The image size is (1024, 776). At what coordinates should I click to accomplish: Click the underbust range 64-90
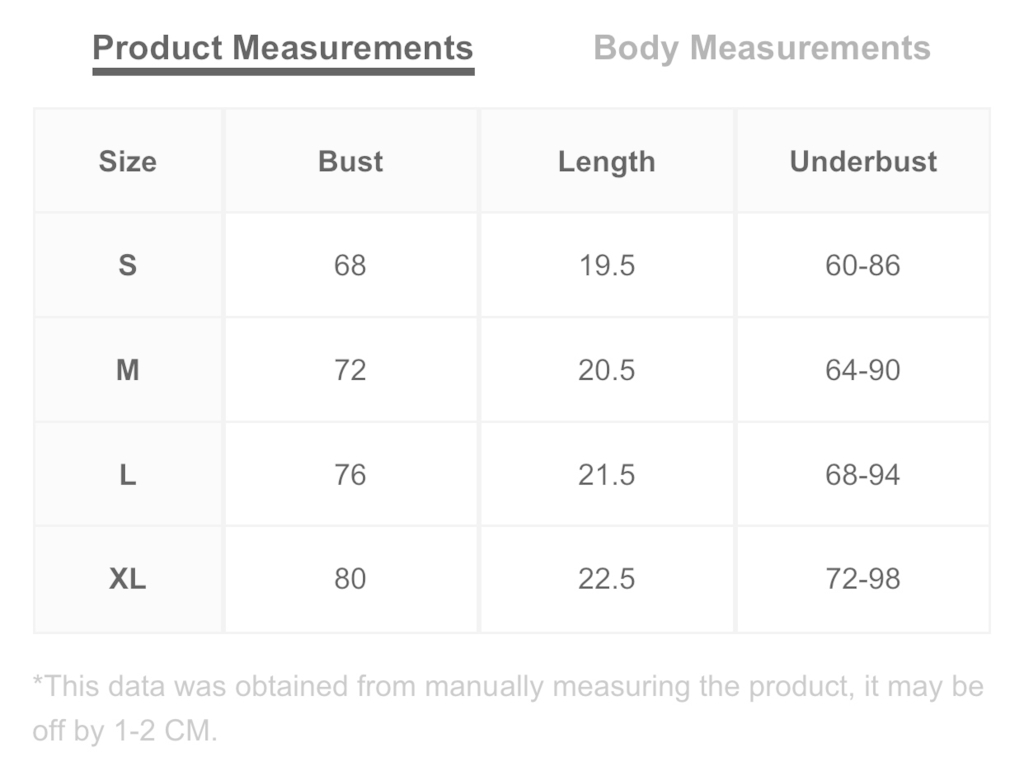[863, 370]
